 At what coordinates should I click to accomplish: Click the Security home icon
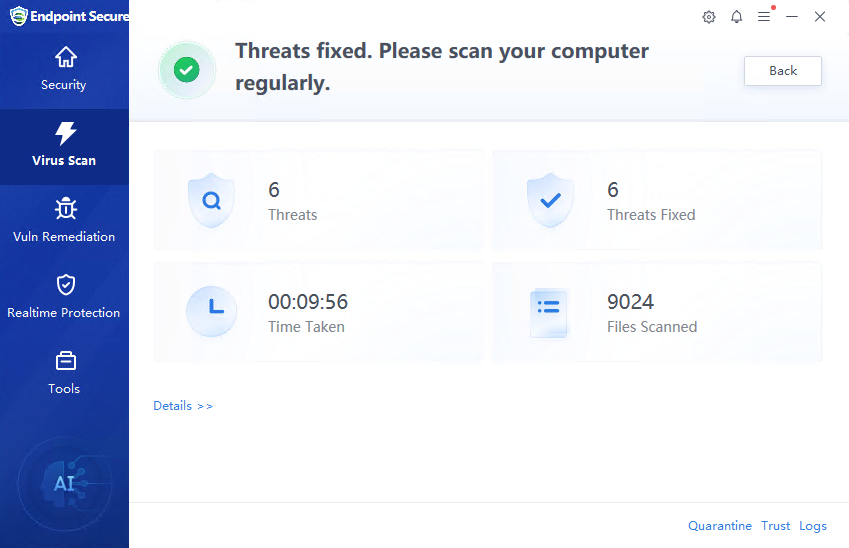(x=65, y=57)
